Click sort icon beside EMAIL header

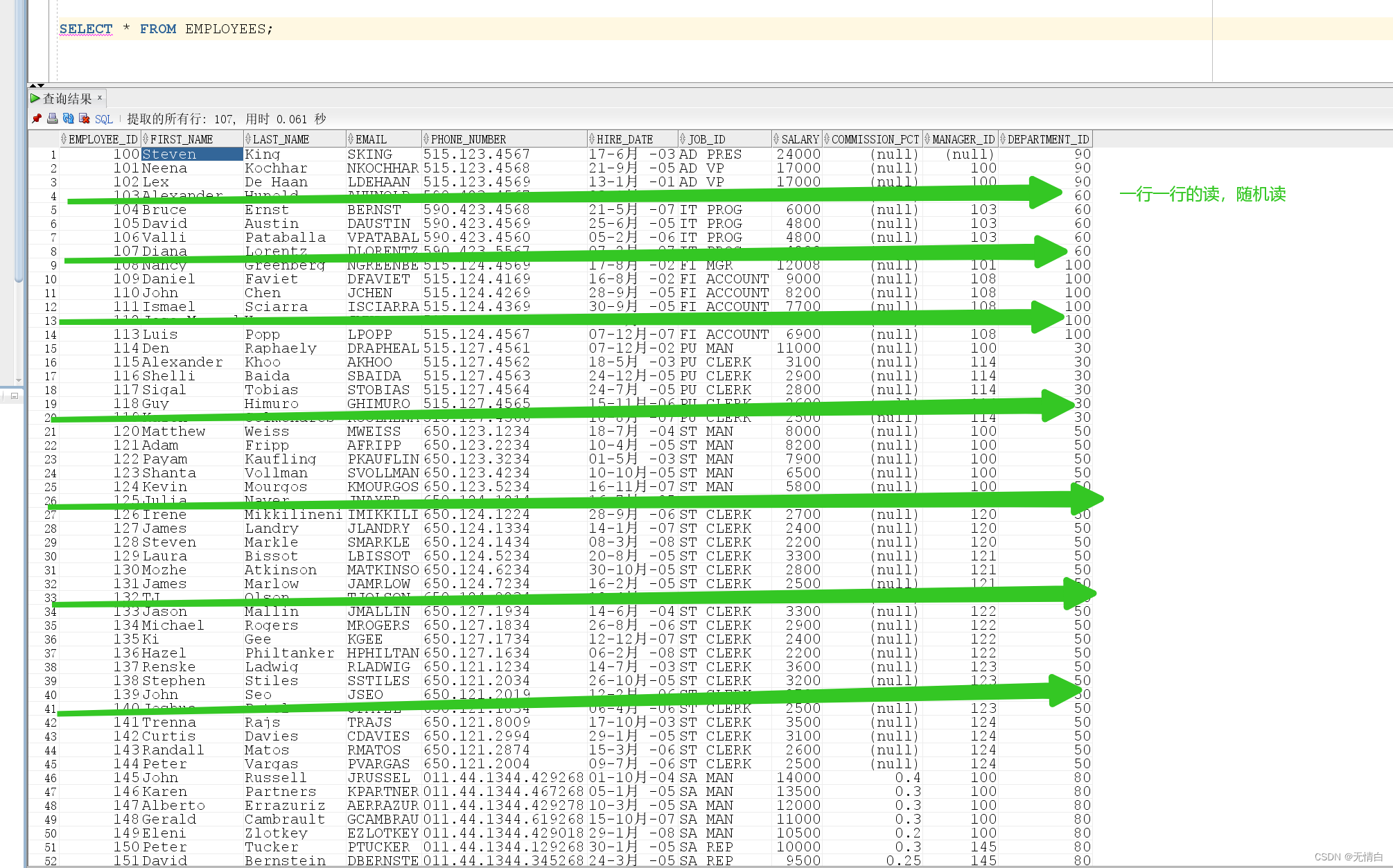351,139
